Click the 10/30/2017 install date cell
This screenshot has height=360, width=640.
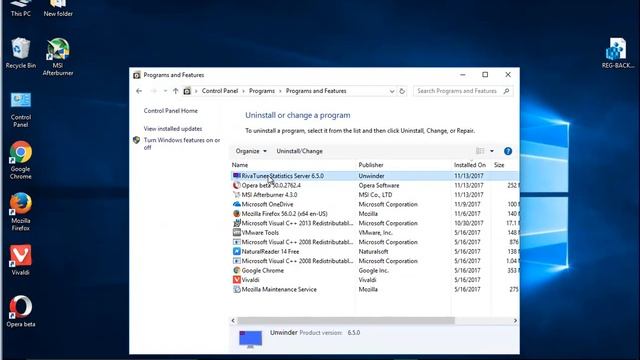pyautogui.click(x=469, y=223)
